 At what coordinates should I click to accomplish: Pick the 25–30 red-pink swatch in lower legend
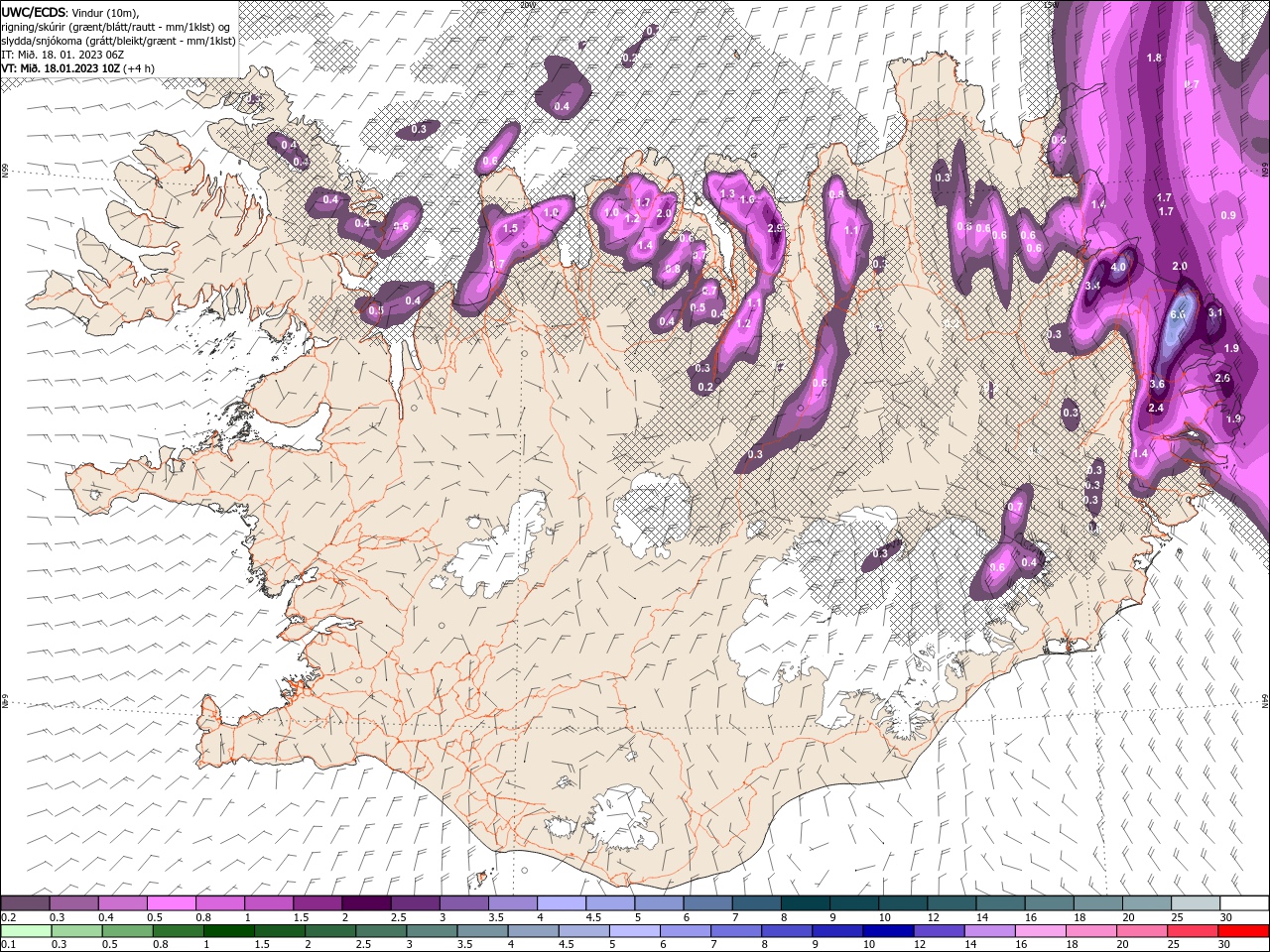[x=1194, y=931]
